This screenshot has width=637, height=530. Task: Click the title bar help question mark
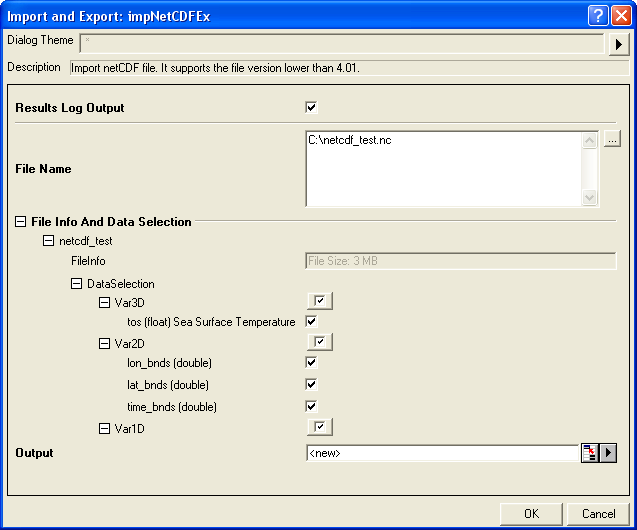[597, 15]
